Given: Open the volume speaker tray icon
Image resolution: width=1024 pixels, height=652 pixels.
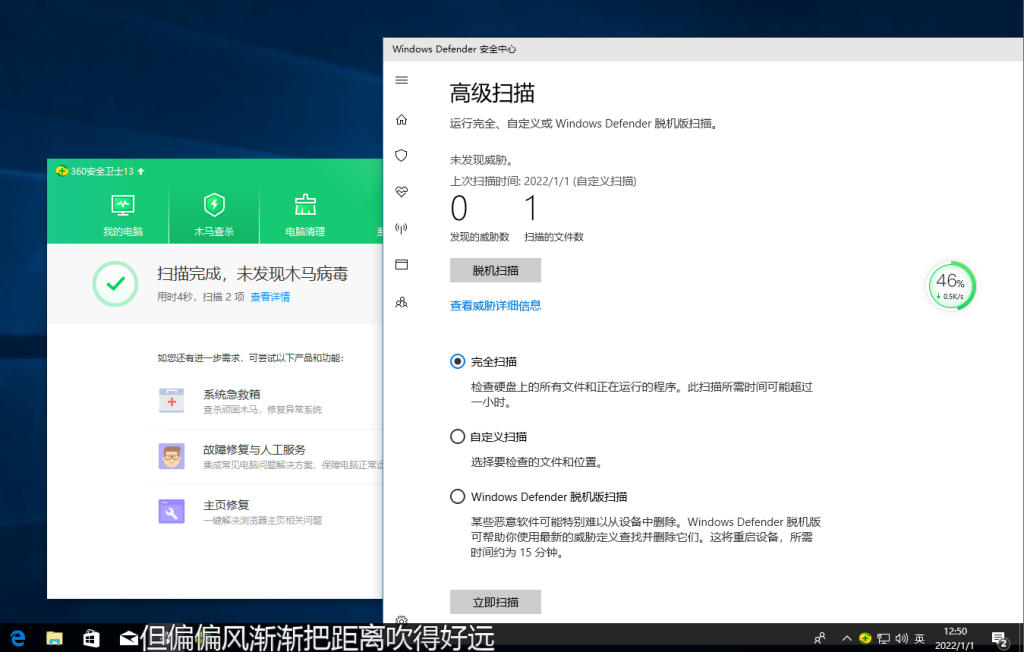Looking at the screenshot, I should tap(902, 638).
